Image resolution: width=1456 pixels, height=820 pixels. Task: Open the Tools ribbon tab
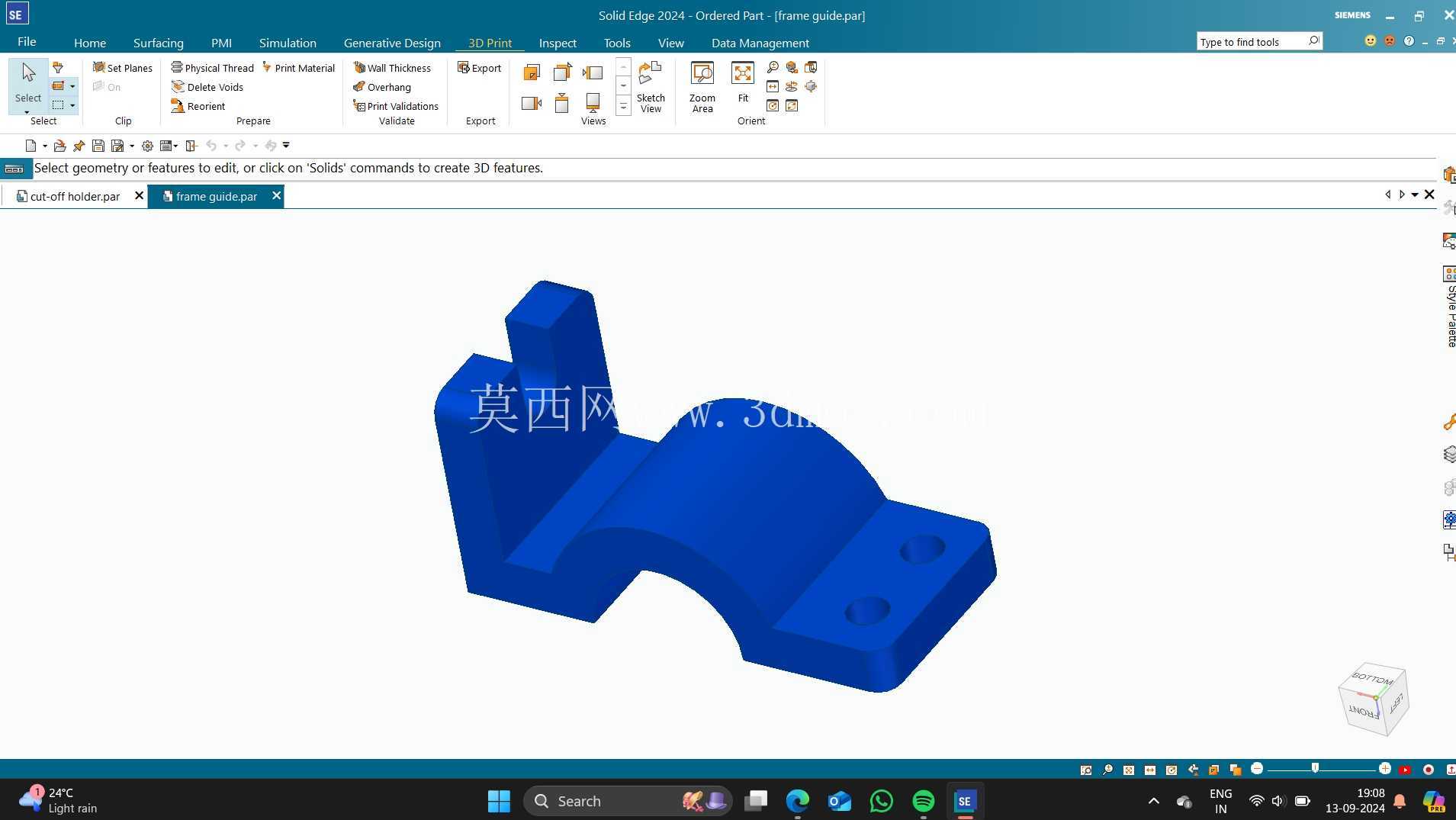pyautogui.click(x=617, y=43)
